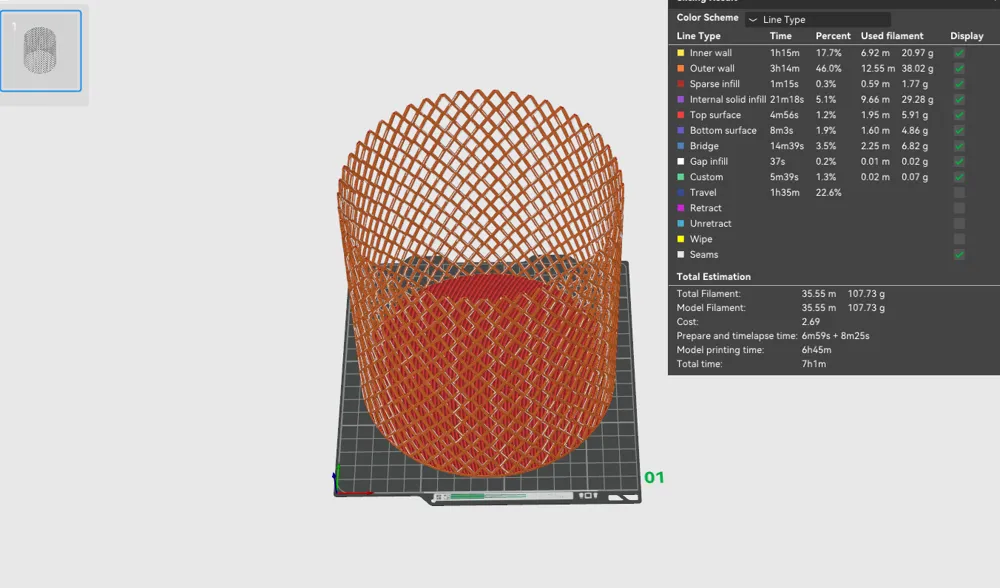Click the green Custom line type icon

coord(682,177)
